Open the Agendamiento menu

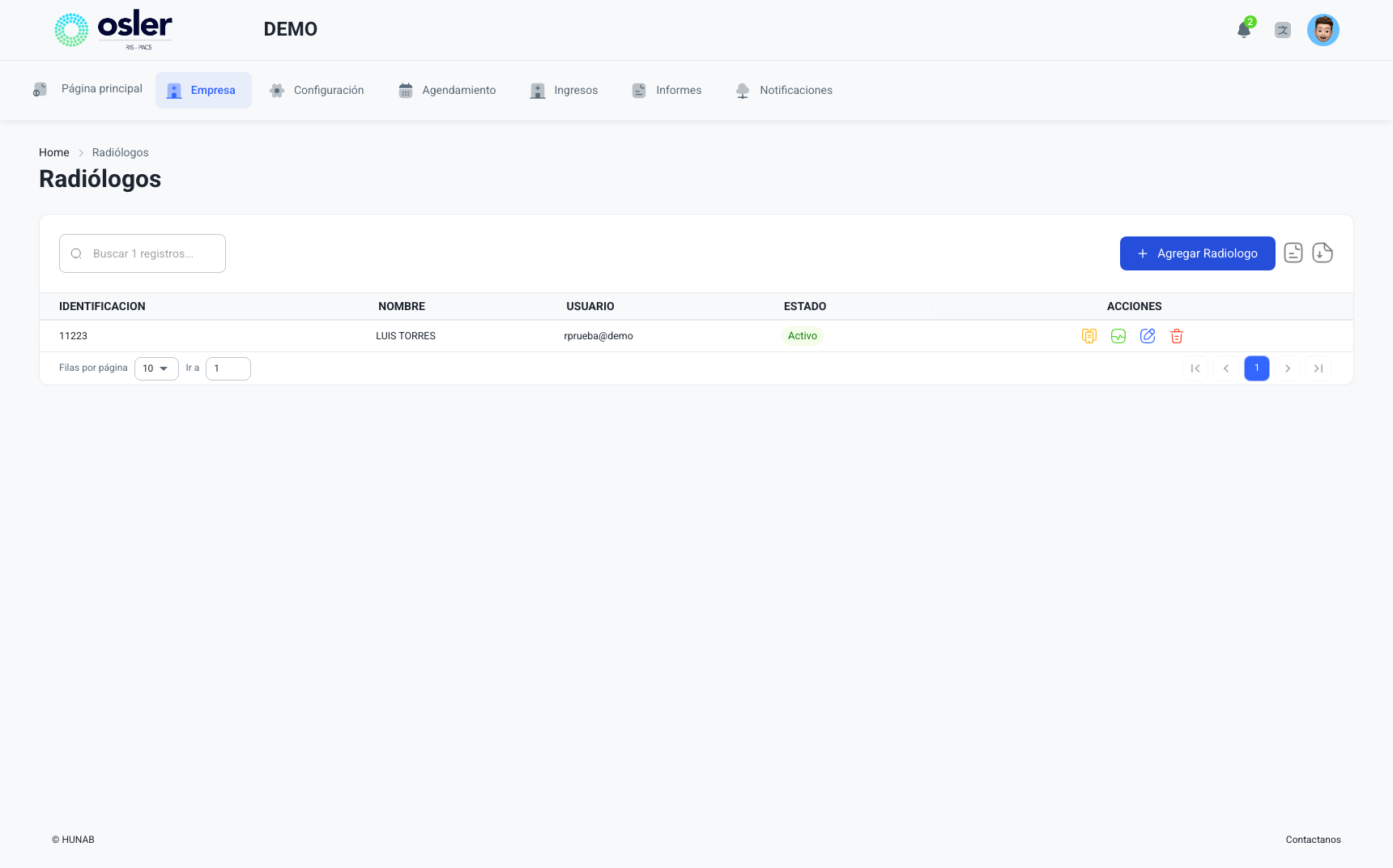[447, 90]
